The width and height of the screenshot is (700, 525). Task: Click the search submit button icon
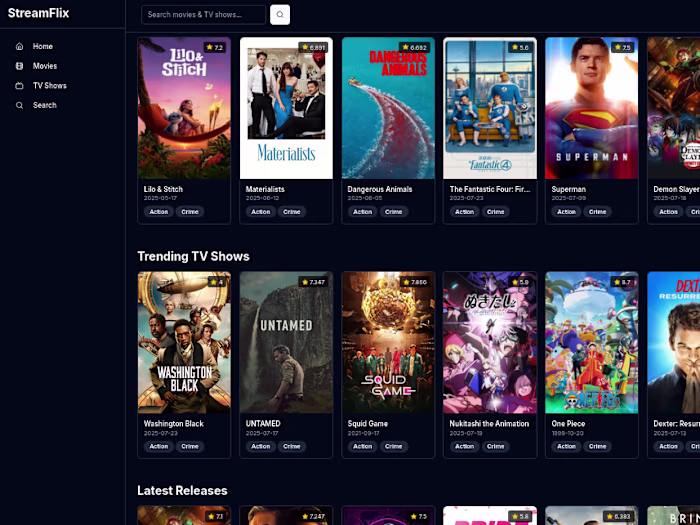tap(280, 14)
